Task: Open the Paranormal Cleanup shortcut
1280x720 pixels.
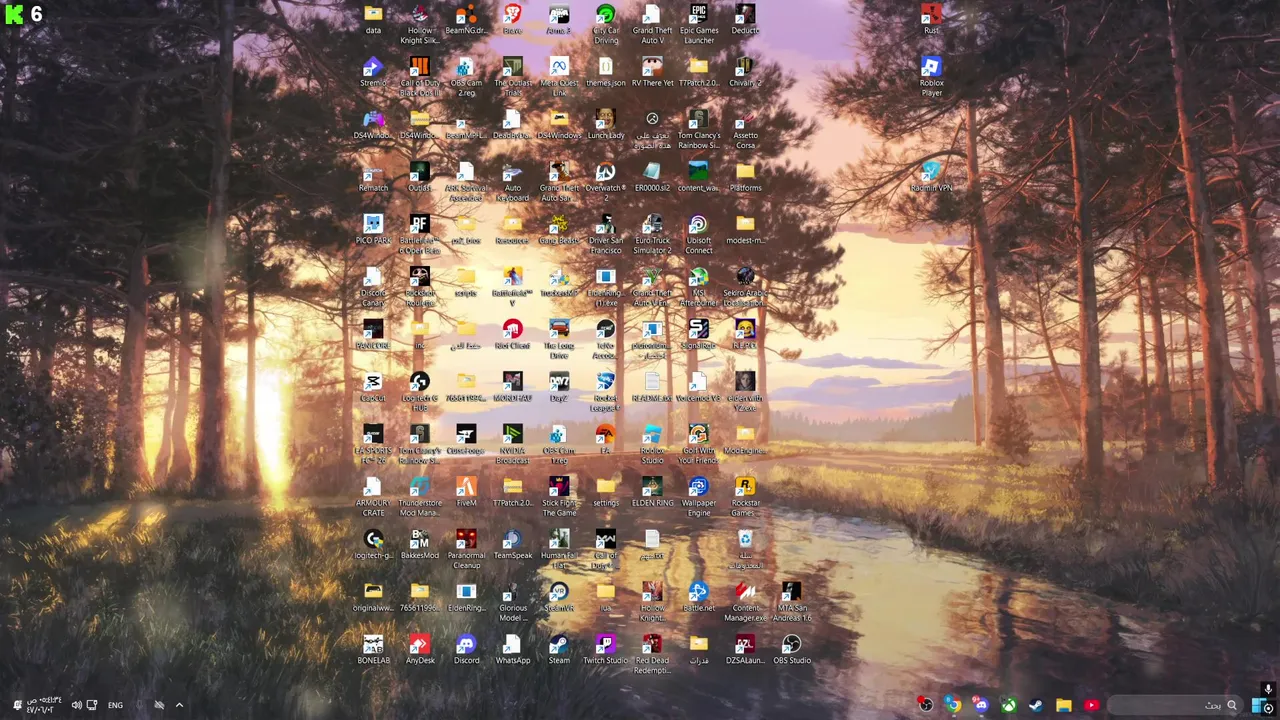Action: 466,550
